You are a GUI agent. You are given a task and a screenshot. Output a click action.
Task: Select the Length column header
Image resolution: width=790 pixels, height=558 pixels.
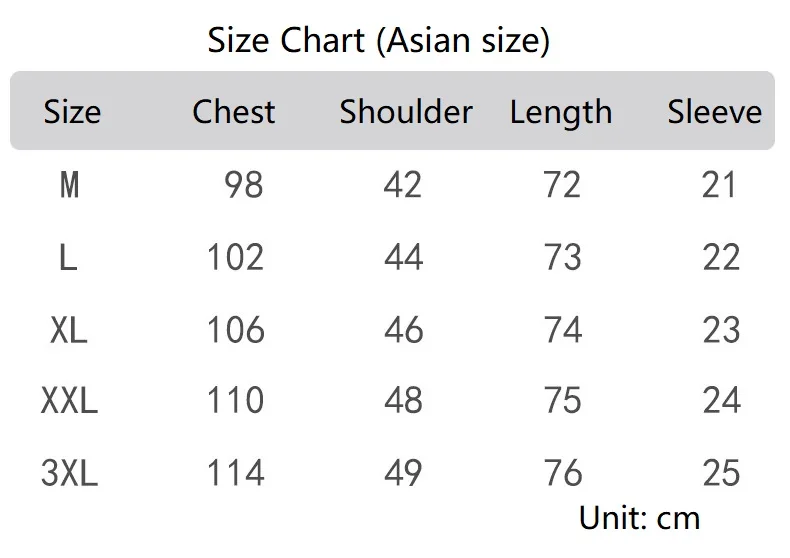(x=560, y=113)
